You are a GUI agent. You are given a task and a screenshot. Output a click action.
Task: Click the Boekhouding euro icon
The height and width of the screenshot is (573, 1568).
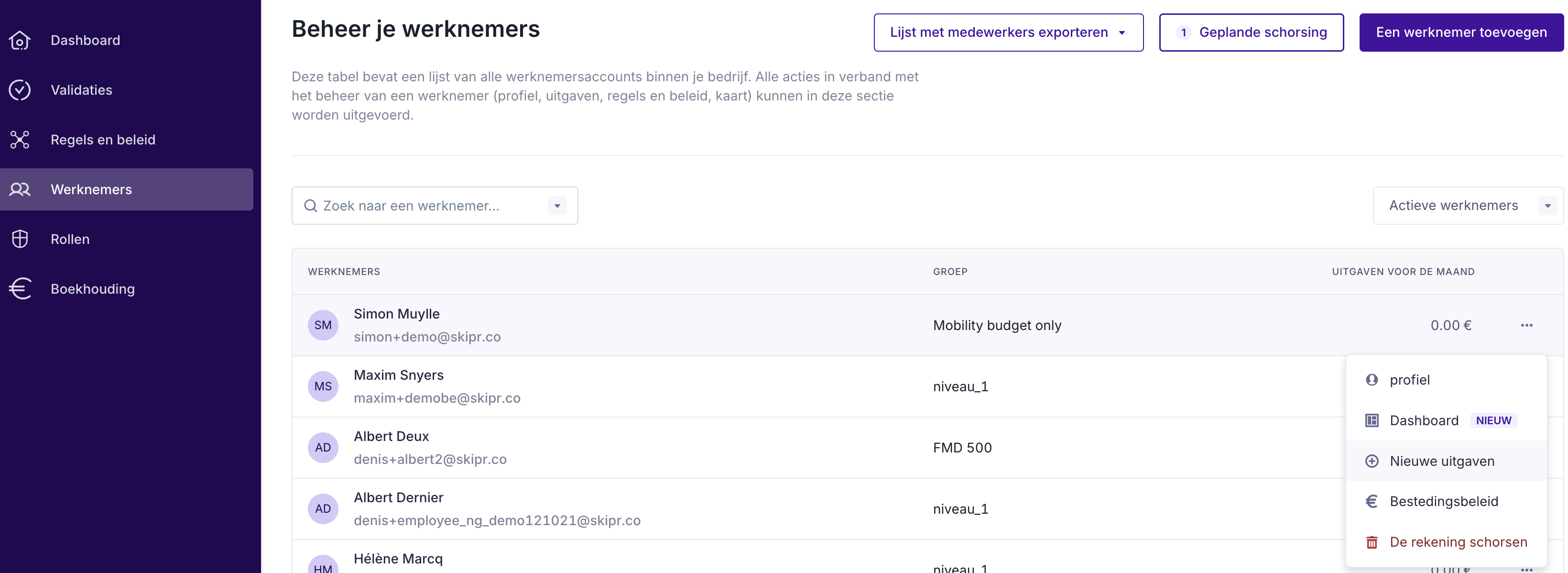20,288
